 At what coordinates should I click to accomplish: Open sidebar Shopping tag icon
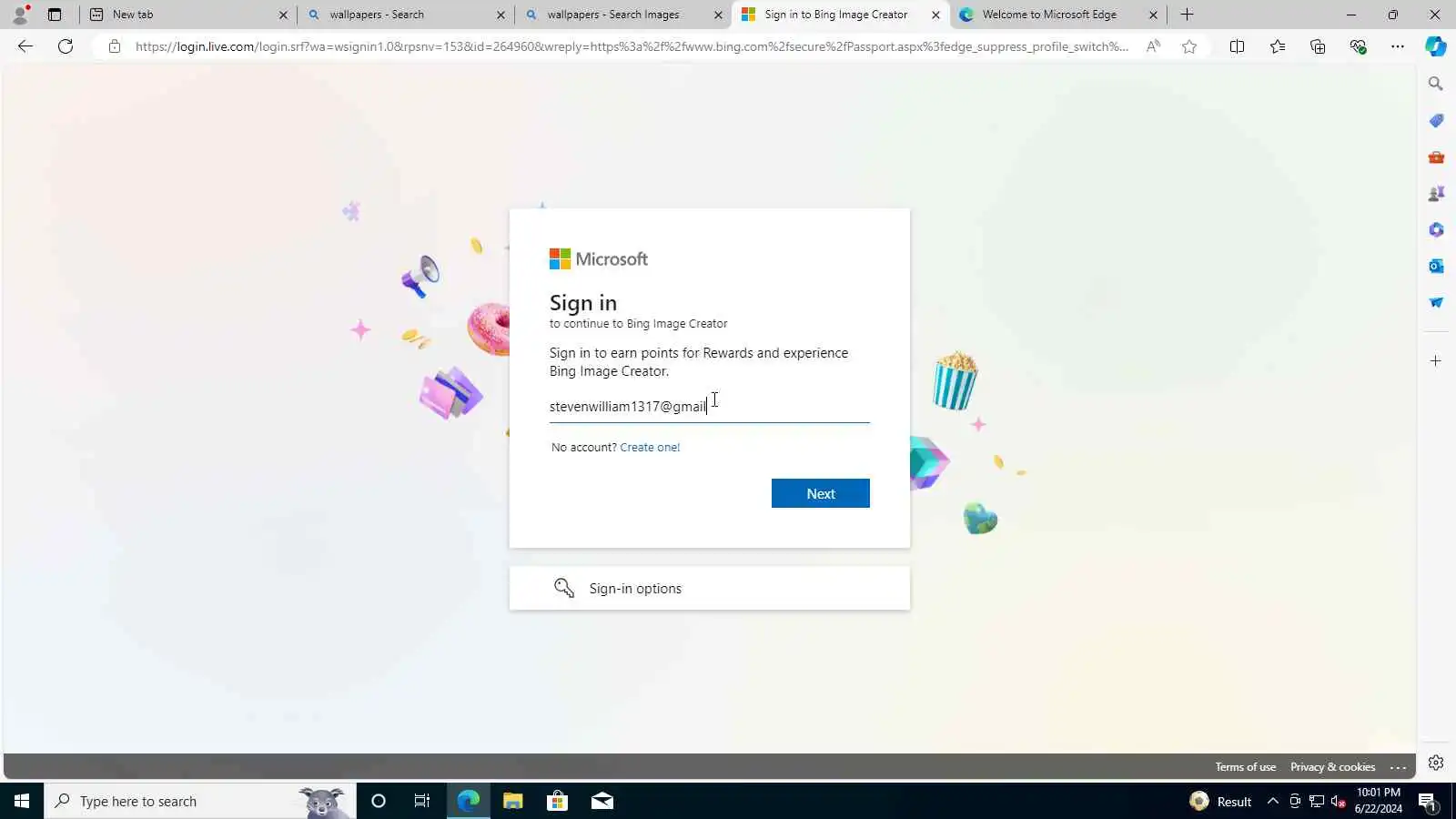click(x=1436, y=120)
